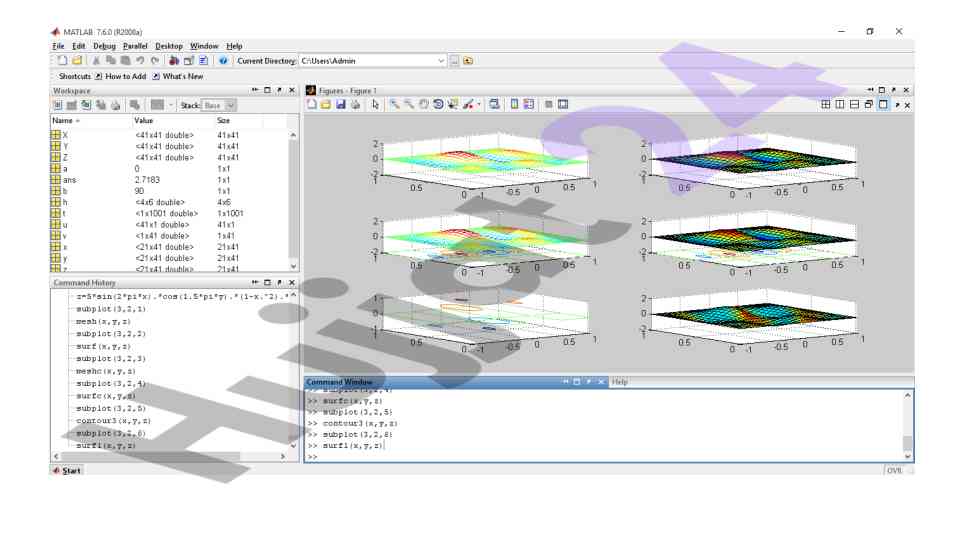The width and height of the screenshot is (961, 540).
Task: Open the Current Directory dropdown
Action: [441, 61]
